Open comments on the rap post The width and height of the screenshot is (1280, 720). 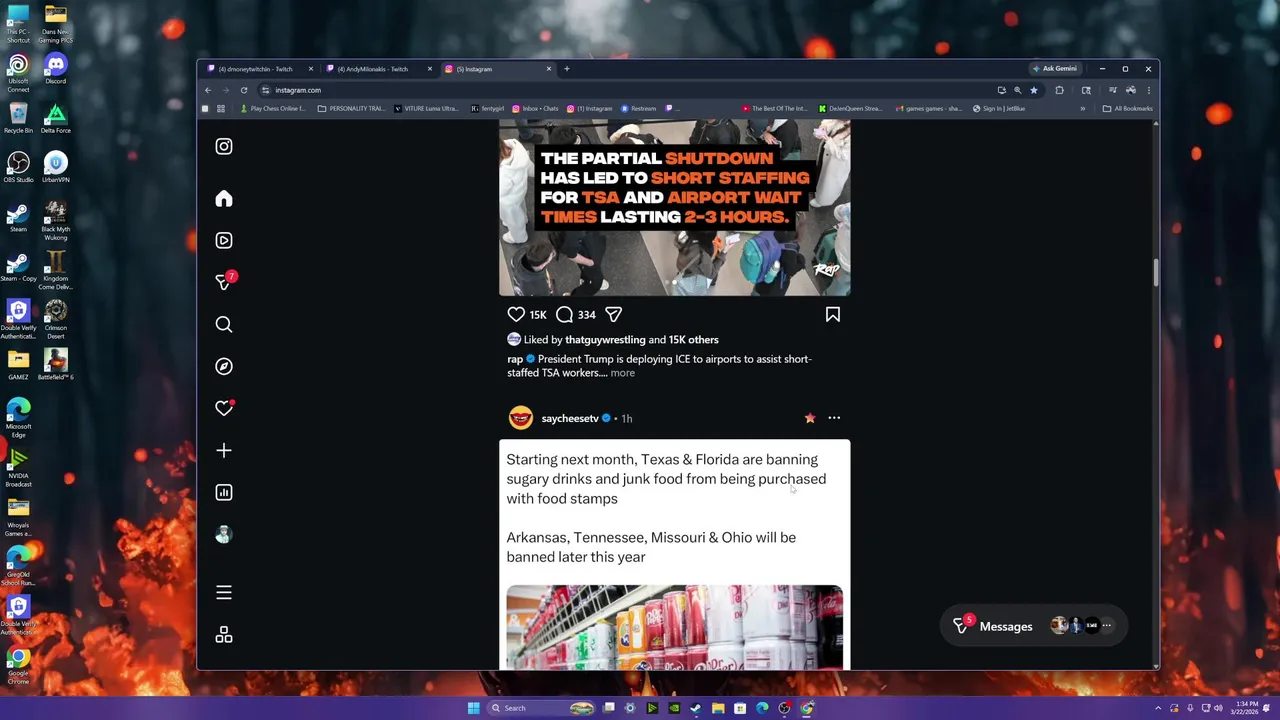click(x=564, y=315)
